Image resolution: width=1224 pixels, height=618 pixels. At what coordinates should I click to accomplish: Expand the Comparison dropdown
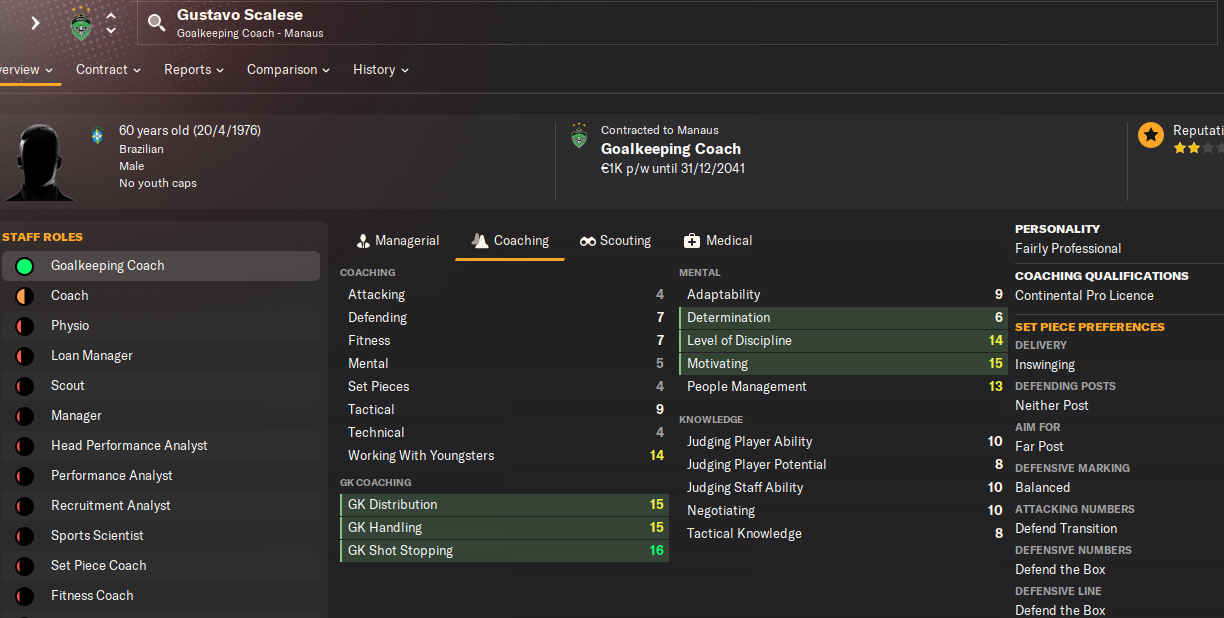point(288,70)
